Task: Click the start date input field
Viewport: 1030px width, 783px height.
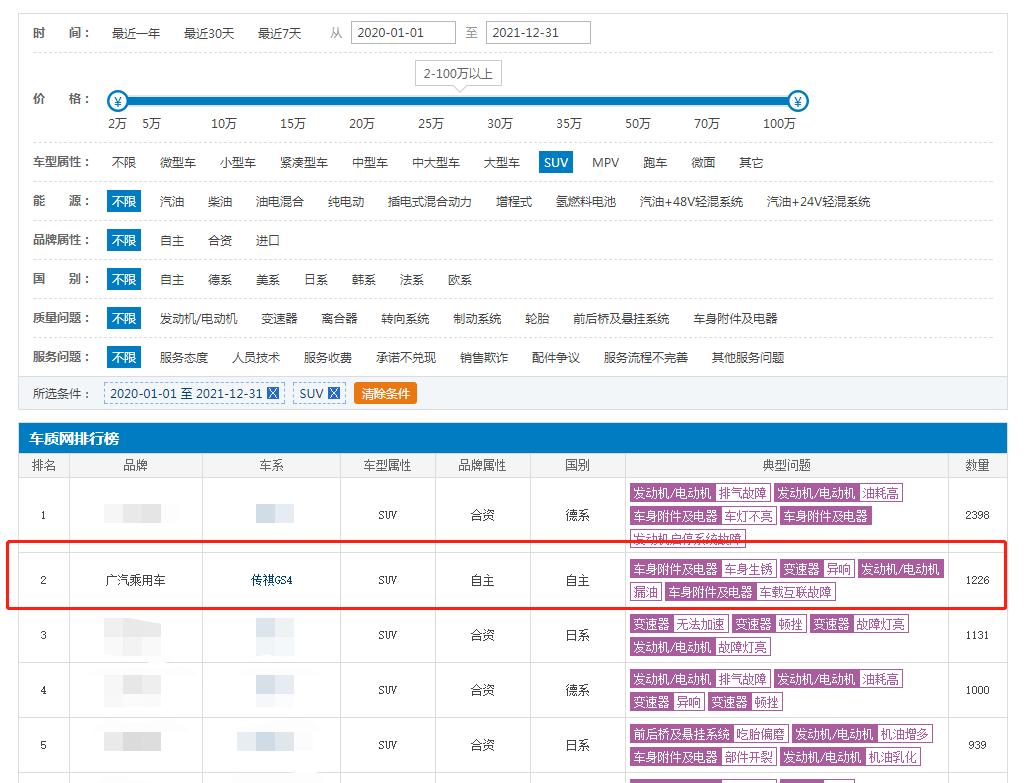Action: click(403, 32)
